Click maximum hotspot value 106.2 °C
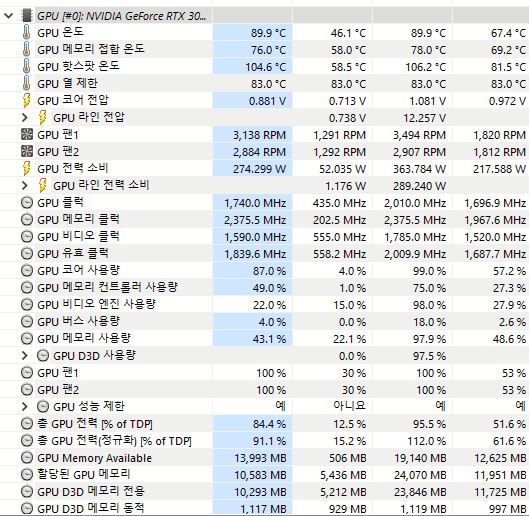 click(x=425, y=67)
